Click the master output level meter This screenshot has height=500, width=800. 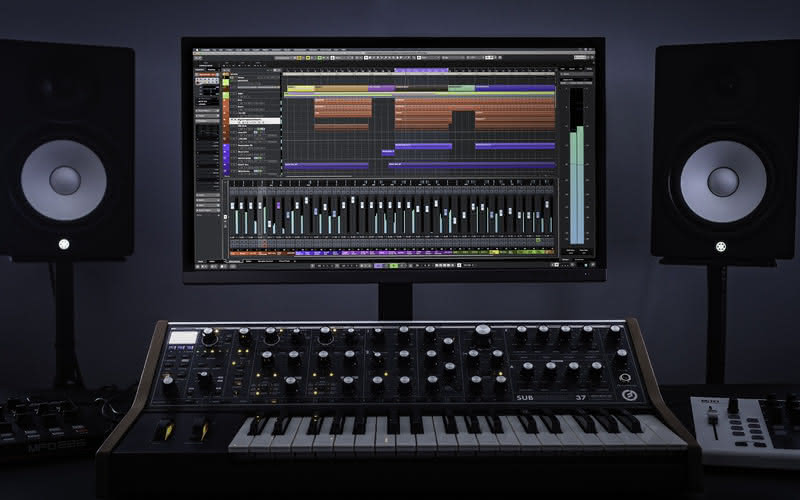(577, 166)
